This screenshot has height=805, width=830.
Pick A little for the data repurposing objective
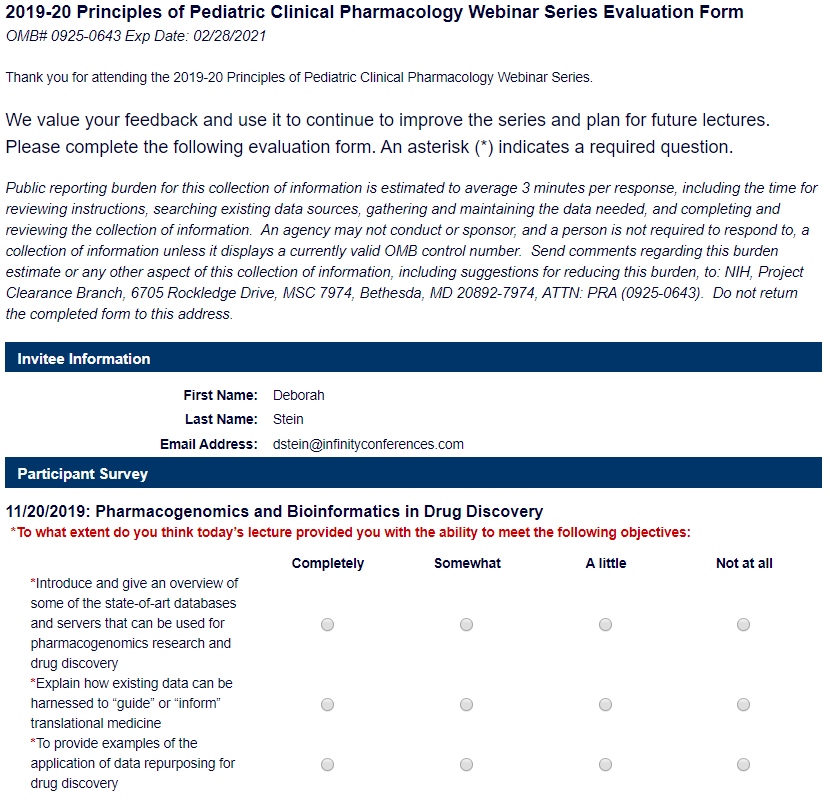[x=605, y=764]
